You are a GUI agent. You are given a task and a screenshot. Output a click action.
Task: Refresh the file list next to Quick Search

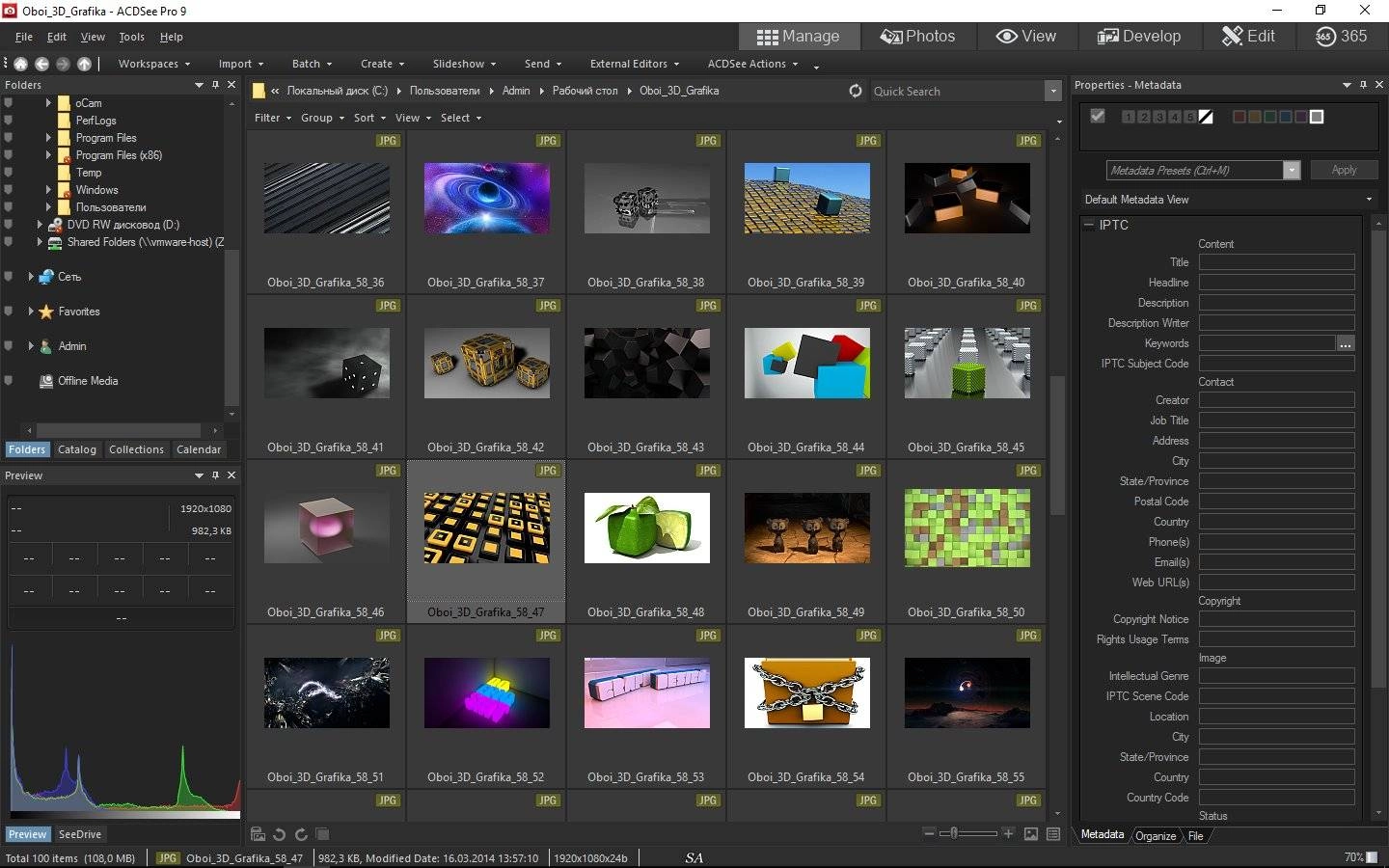(856, 91)
